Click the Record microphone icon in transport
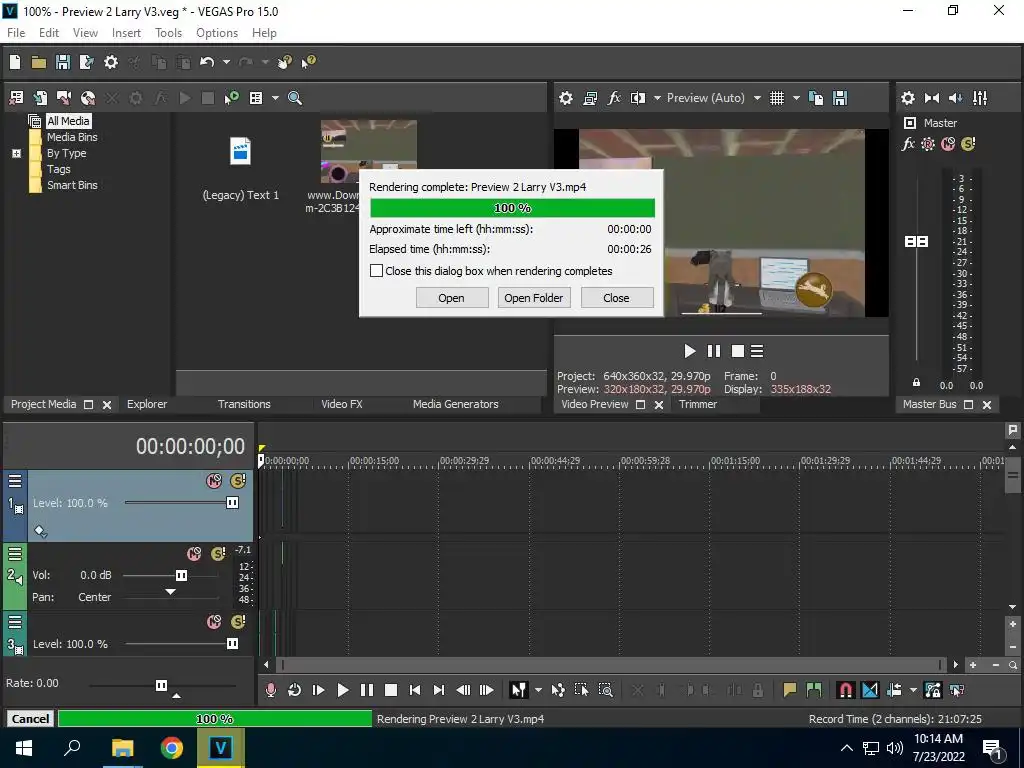 click(270, 690)
